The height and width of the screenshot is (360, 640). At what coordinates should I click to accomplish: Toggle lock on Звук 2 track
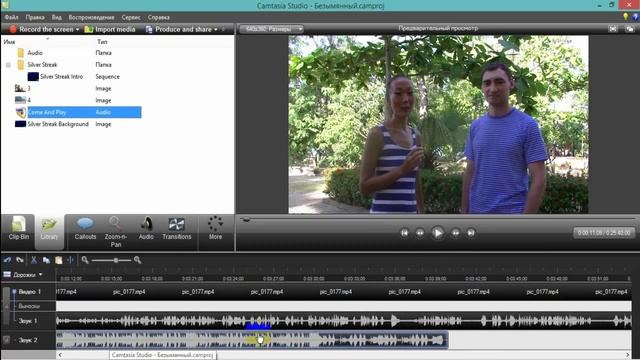click(x=6, y=340)
